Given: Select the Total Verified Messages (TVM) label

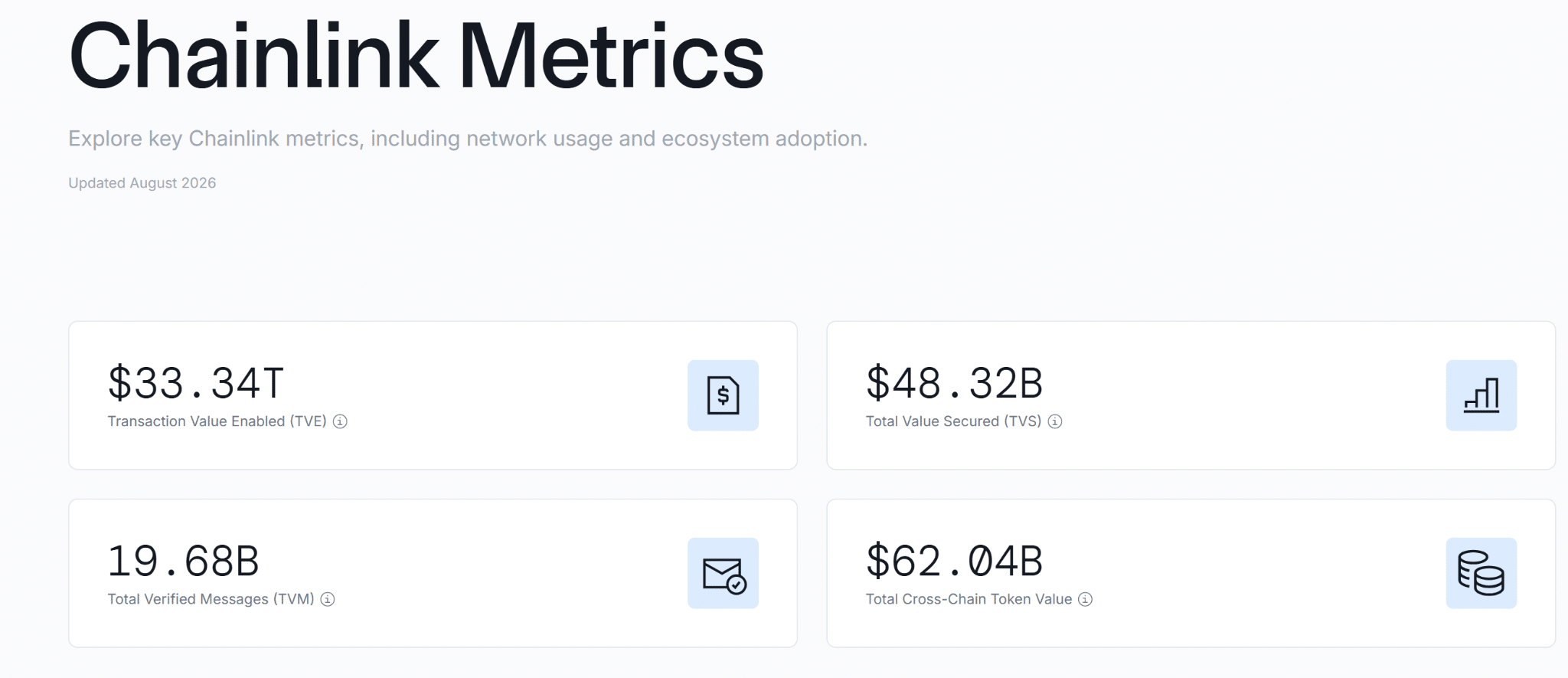Looking at the screenshot, I should 211,599.
